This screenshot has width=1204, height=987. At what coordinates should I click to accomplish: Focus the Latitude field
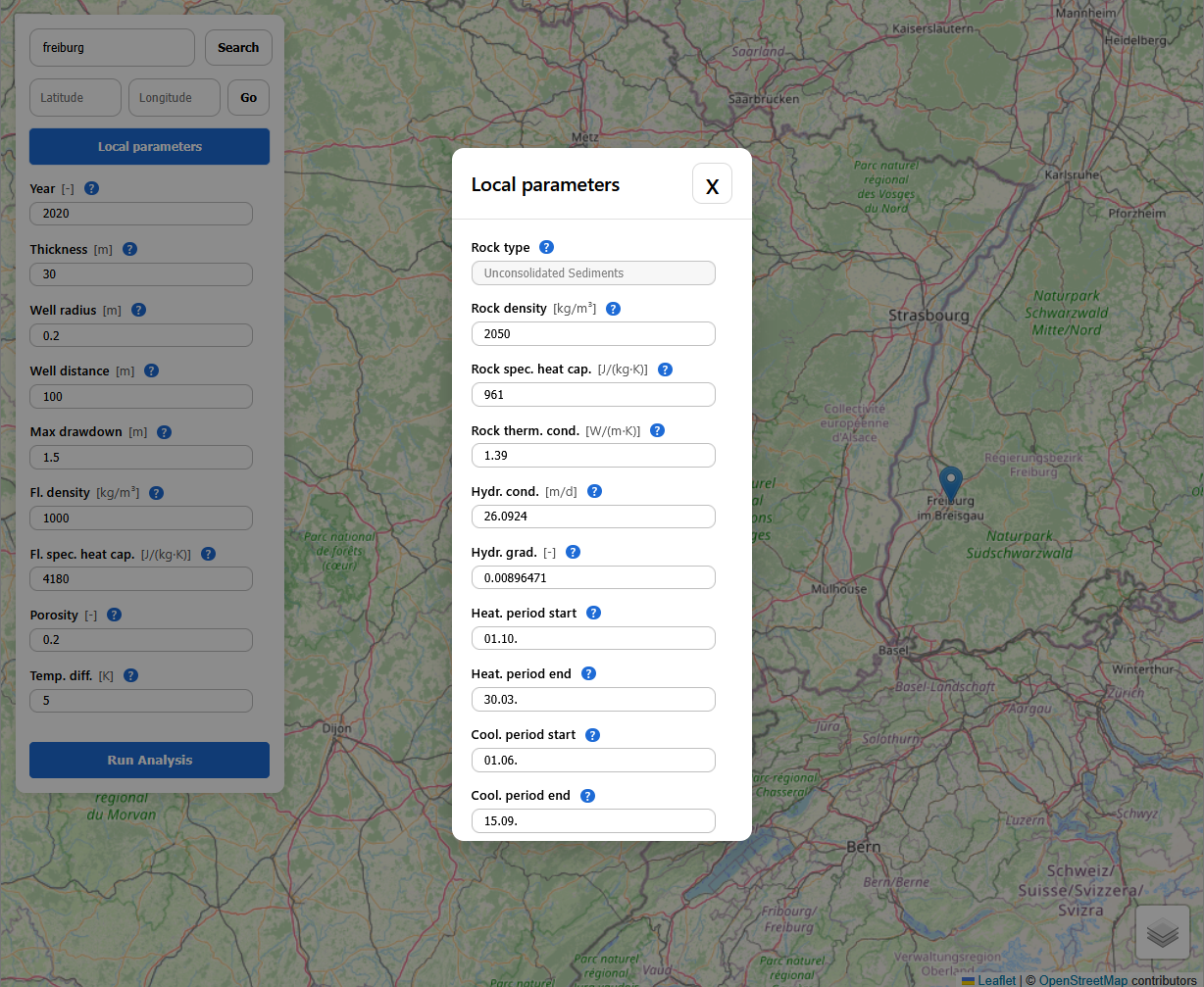[75, 97]
